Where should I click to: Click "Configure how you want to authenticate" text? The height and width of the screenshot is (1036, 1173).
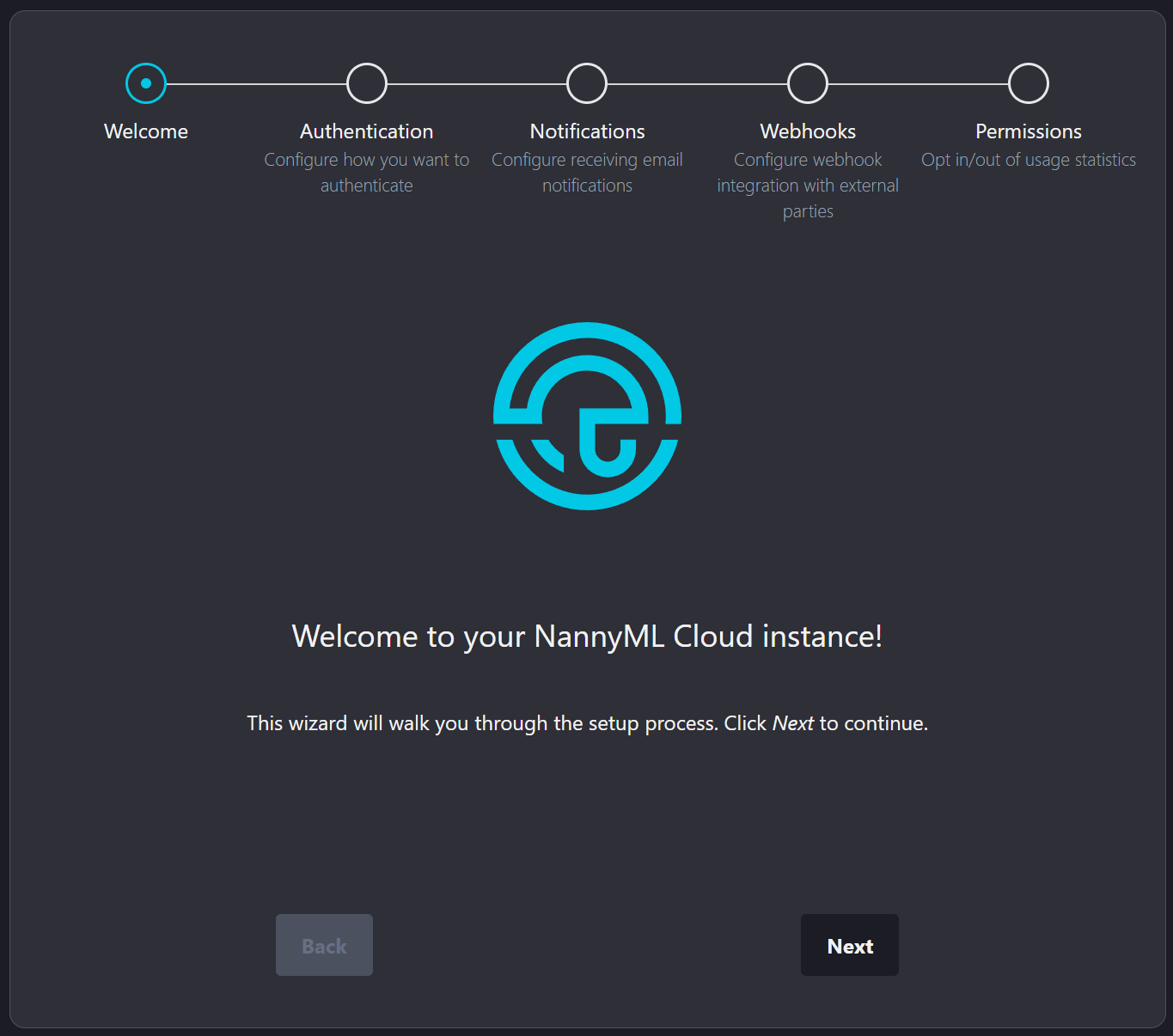pyautogui.click(x=367, y=173)
